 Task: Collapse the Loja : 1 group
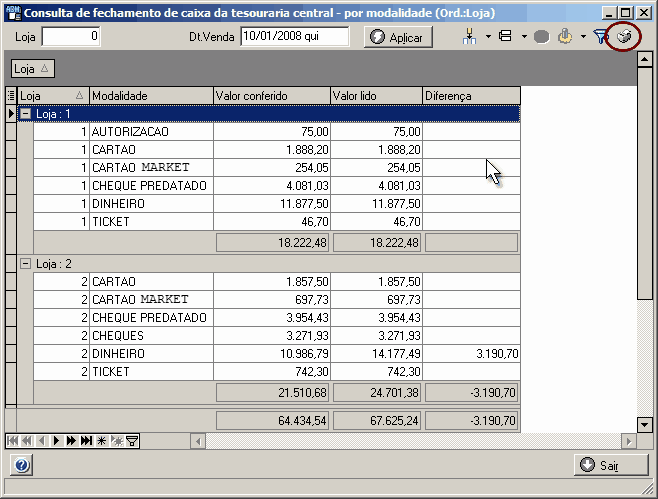pos(26,114)
